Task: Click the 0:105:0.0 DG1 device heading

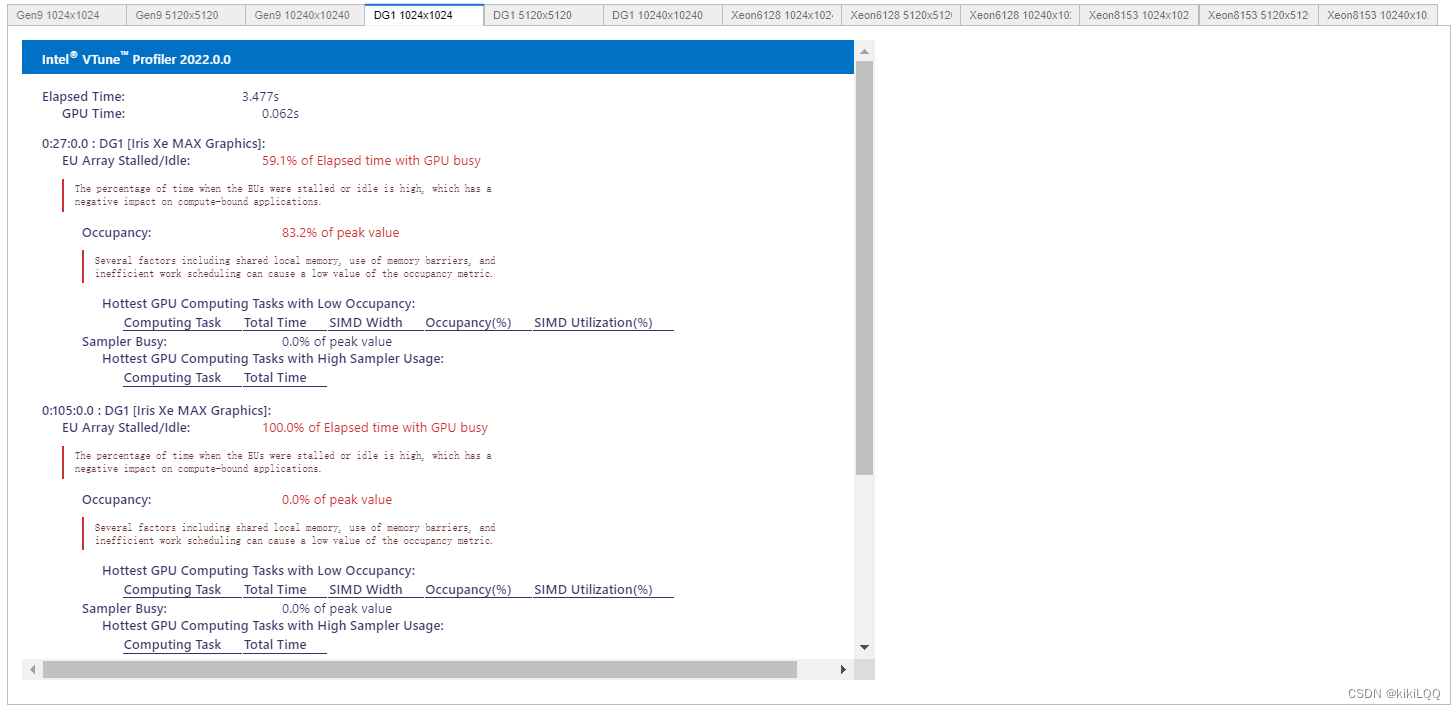Action: [156, 411]
